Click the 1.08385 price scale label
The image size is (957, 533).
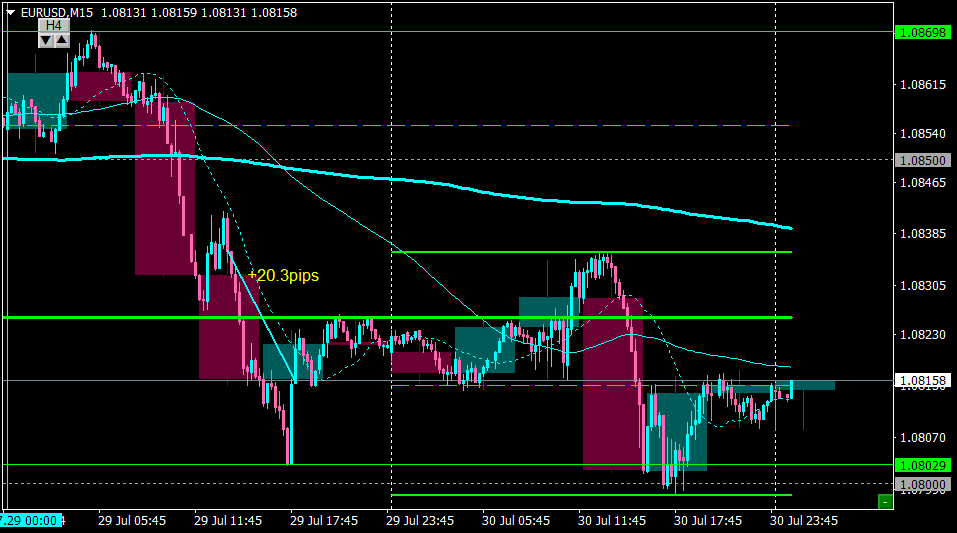pyautogui.click(x=923, y=233)
